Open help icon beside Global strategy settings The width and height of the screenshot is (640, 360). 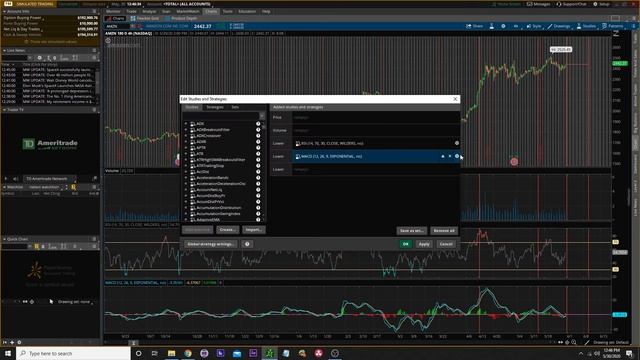[x=247, y=244]
